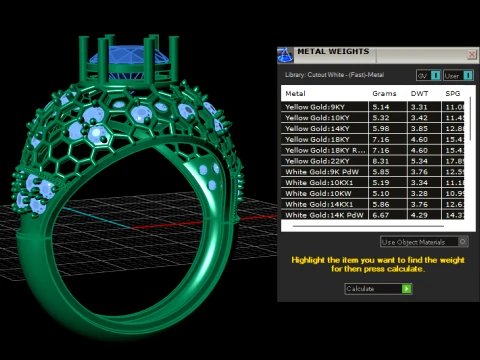Viewport: 480px width, 360px height.
Task: Select the Yellow Gold:22KY row
Action: tap(372, 161)
